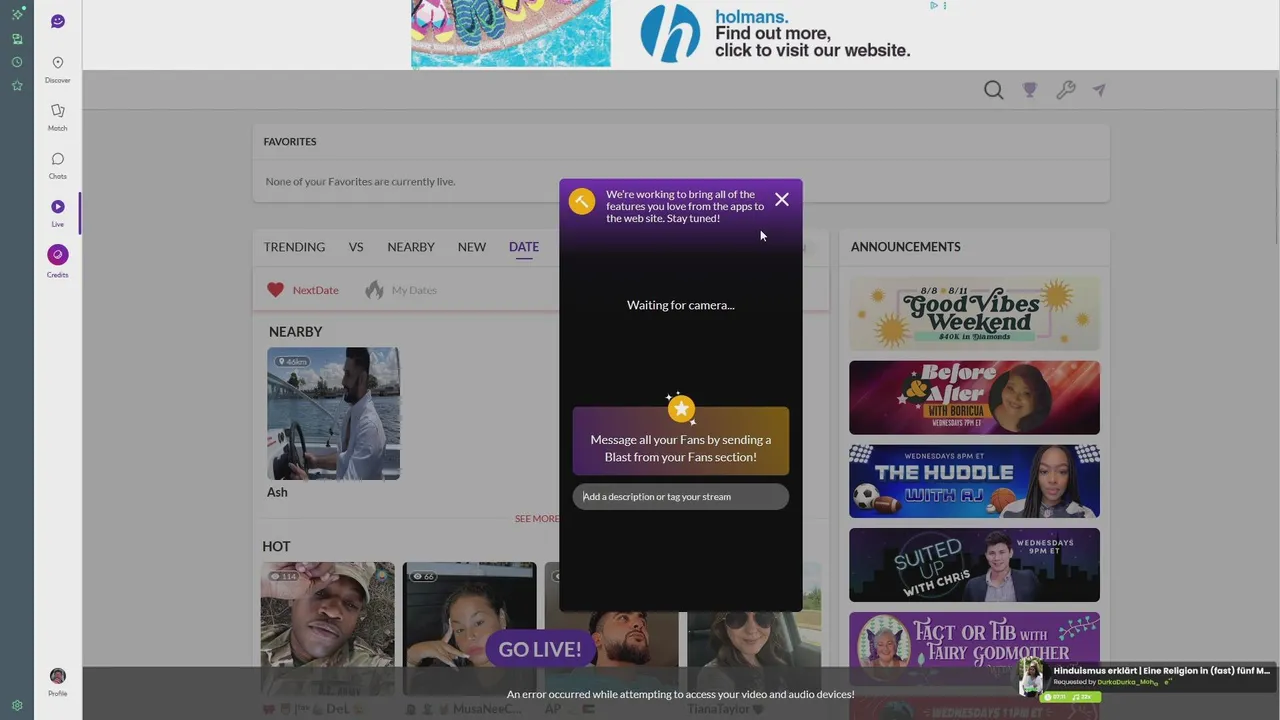The width and height of the screenshot is (1280, 720).
Task: Click the purple smiley chat logo
Action: pyautogui.click(x=58, y=21)
